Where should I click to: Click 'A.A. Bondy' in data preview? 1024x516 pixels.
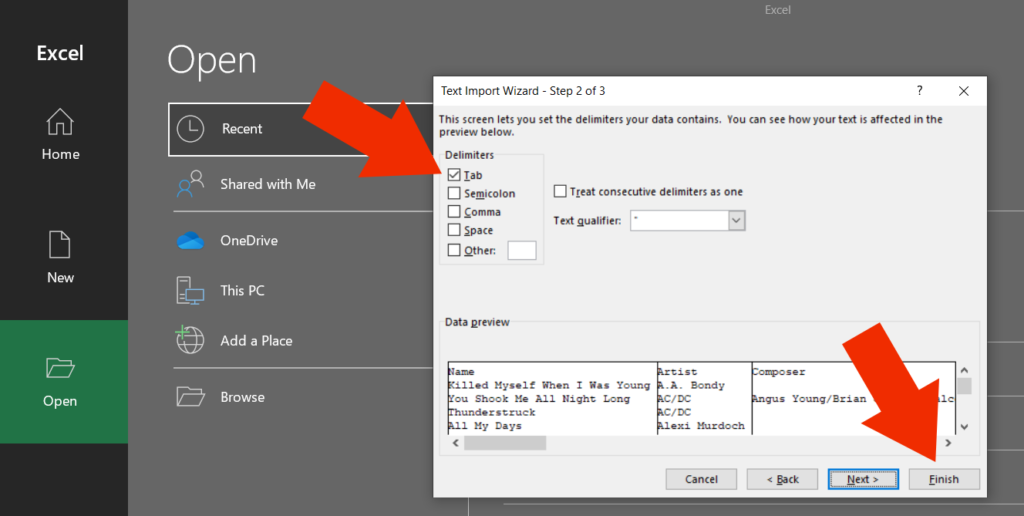pyautogui.click(x=691, y=385)
